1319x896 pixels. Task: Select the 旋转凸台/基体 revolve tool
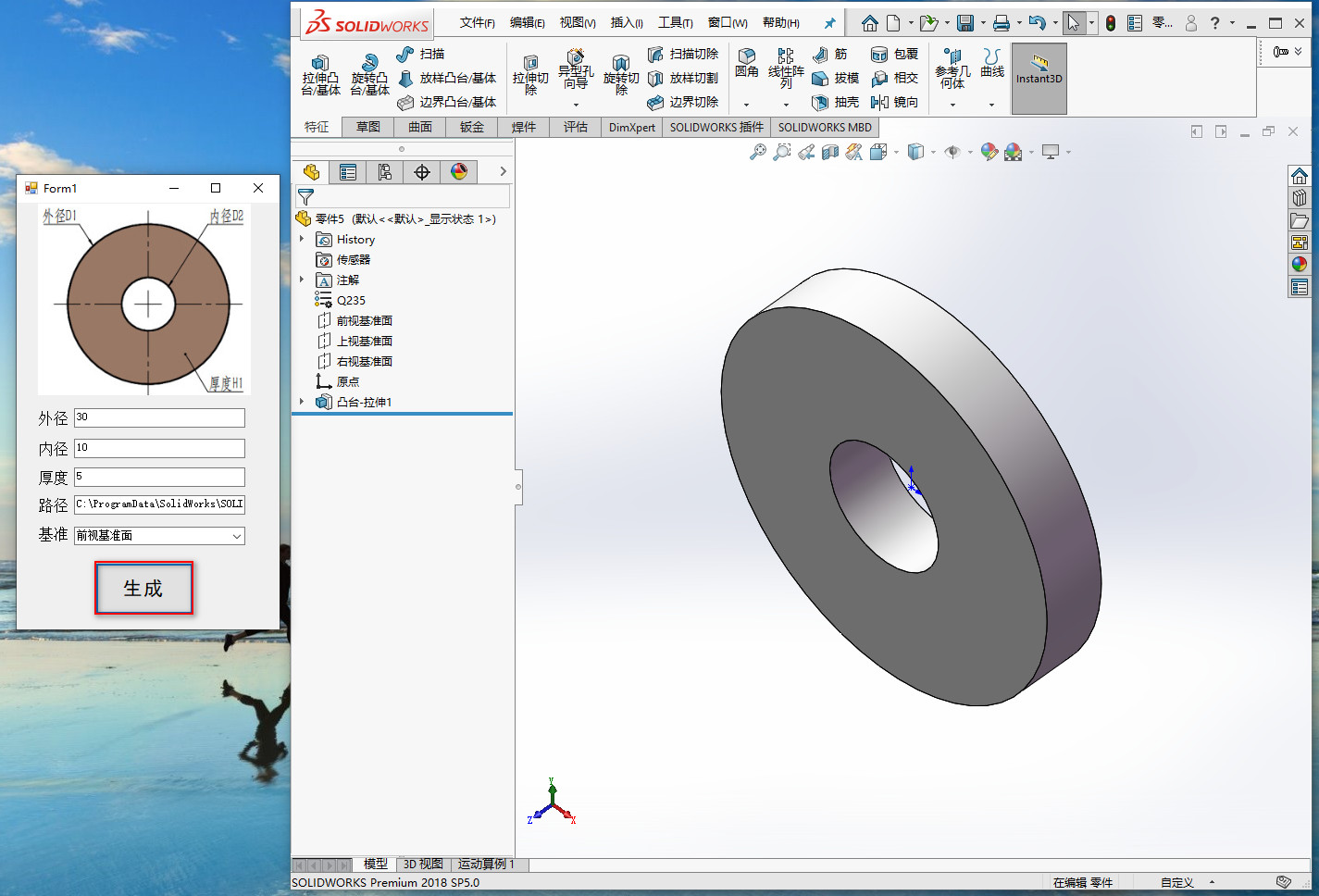pos(368,78)
